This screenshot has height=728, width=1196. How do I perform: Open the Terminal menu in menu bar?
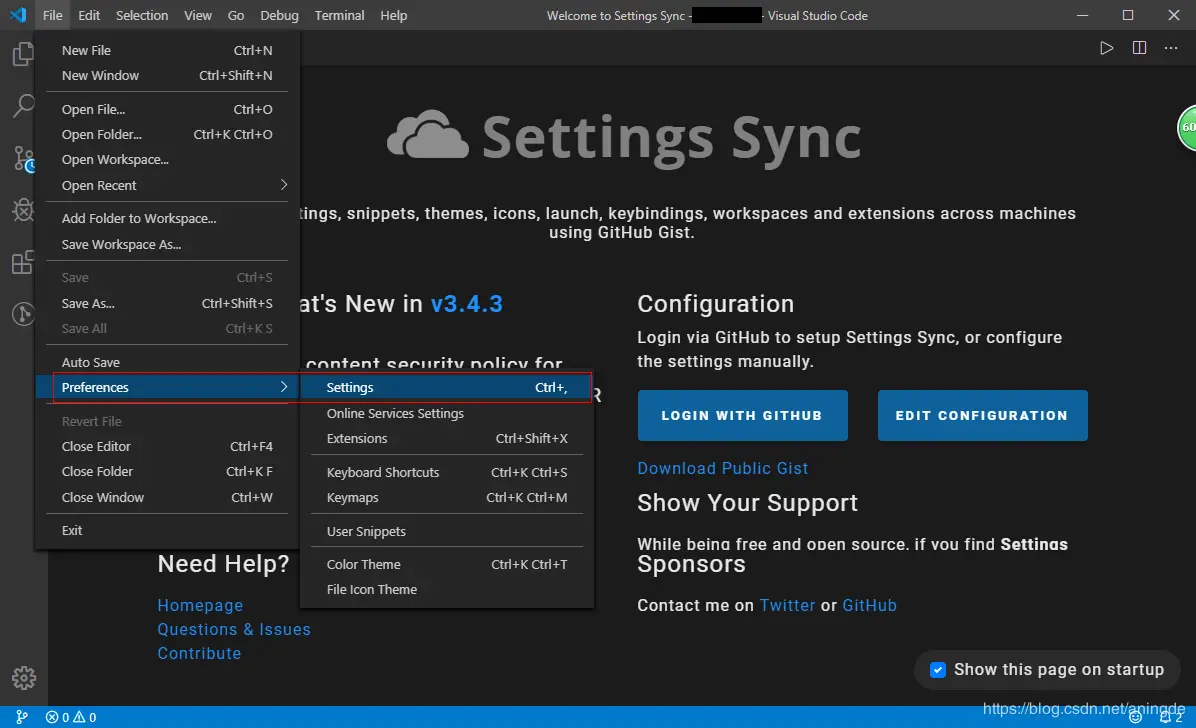coord(339,15)
